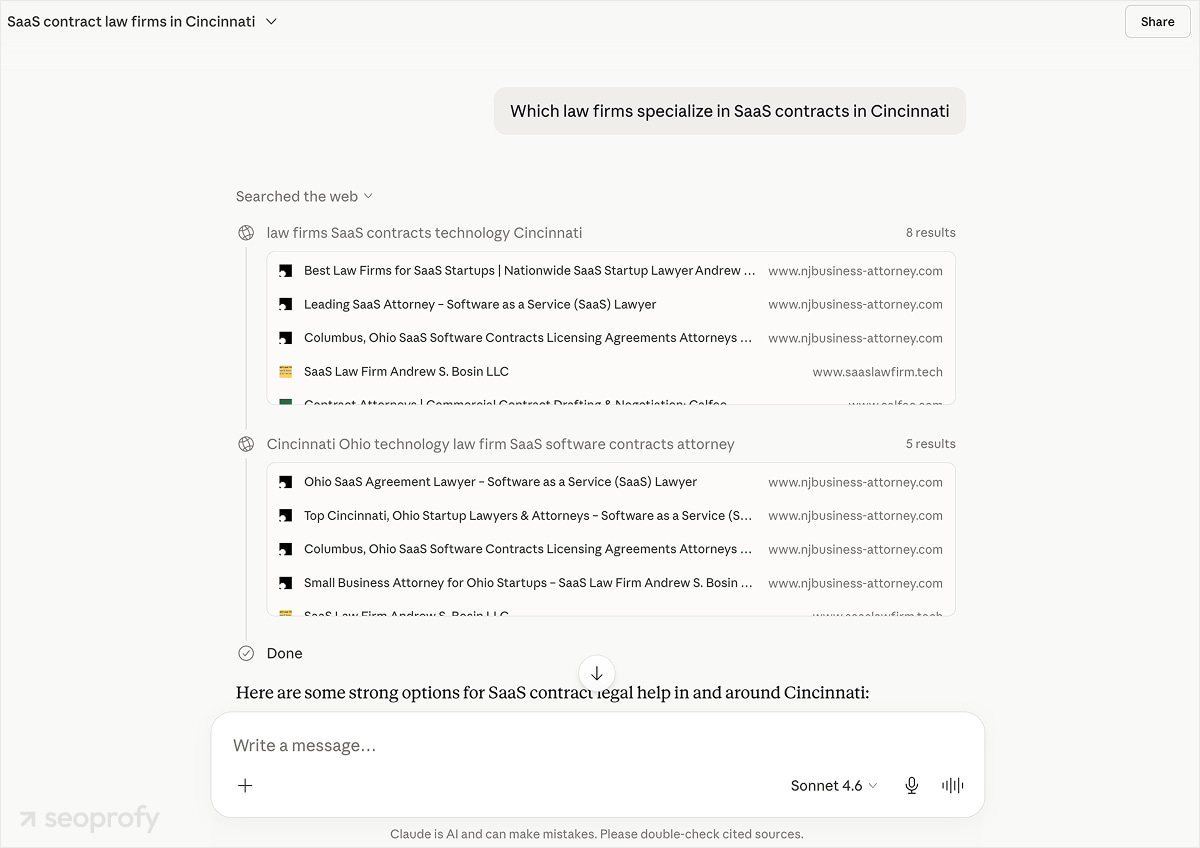Click globe icon beside first search query
Image resolution: width=1200 pixels, height=848 pixels.
pos(246,233)
